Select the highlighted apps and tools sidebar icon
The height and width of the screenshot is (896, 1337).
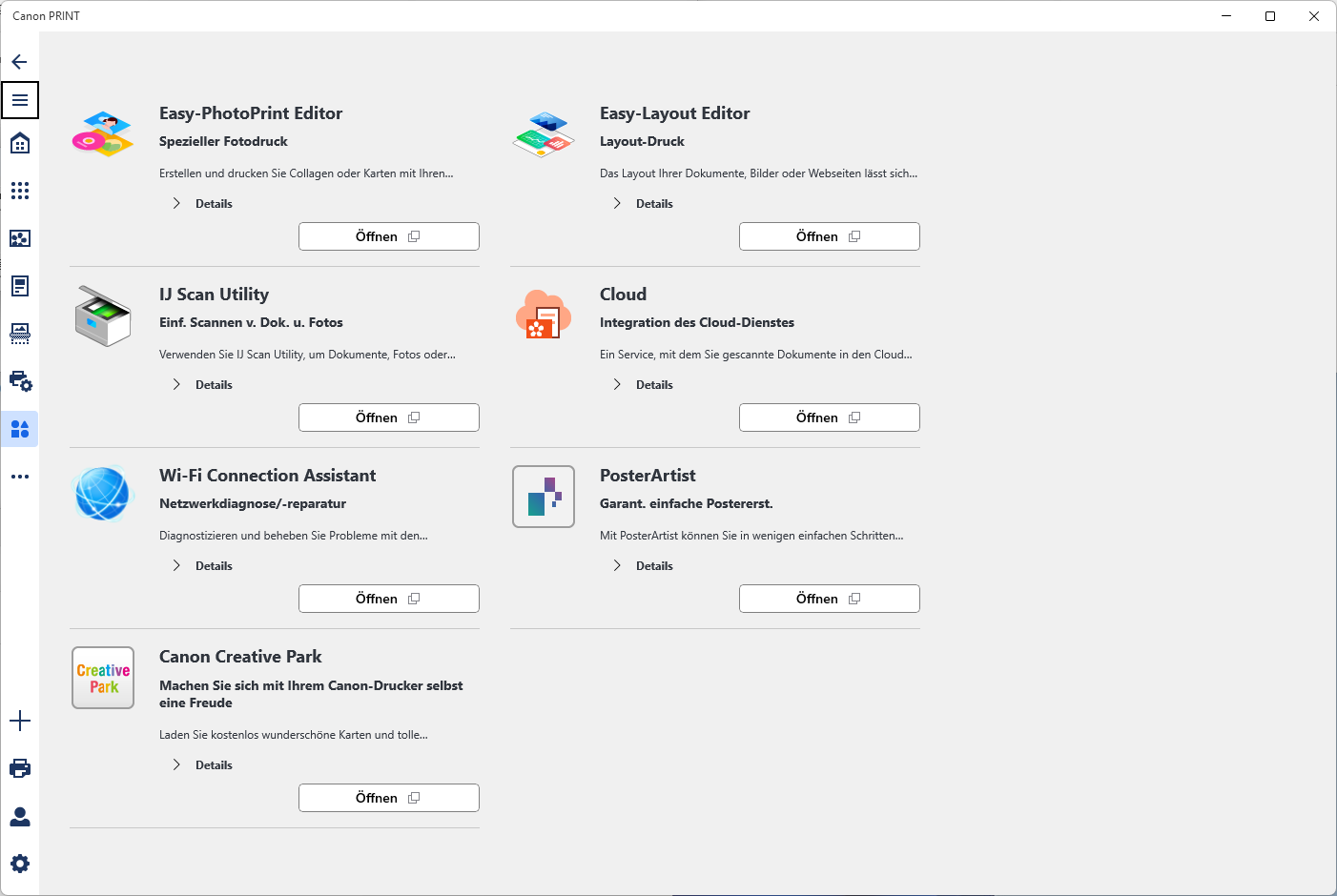point(20,429)
